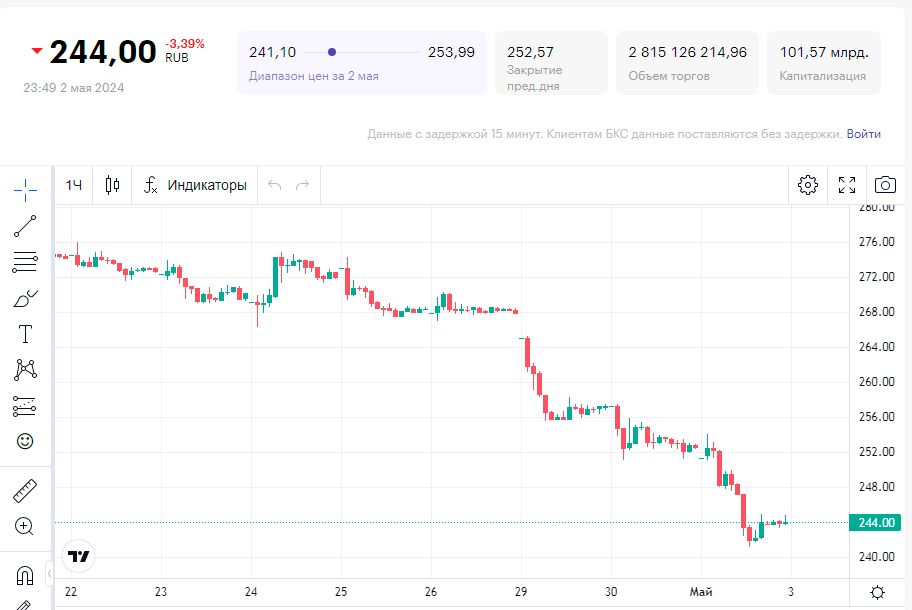Click the Войти login link
This screenshot has width=912, height=610.
864,134
